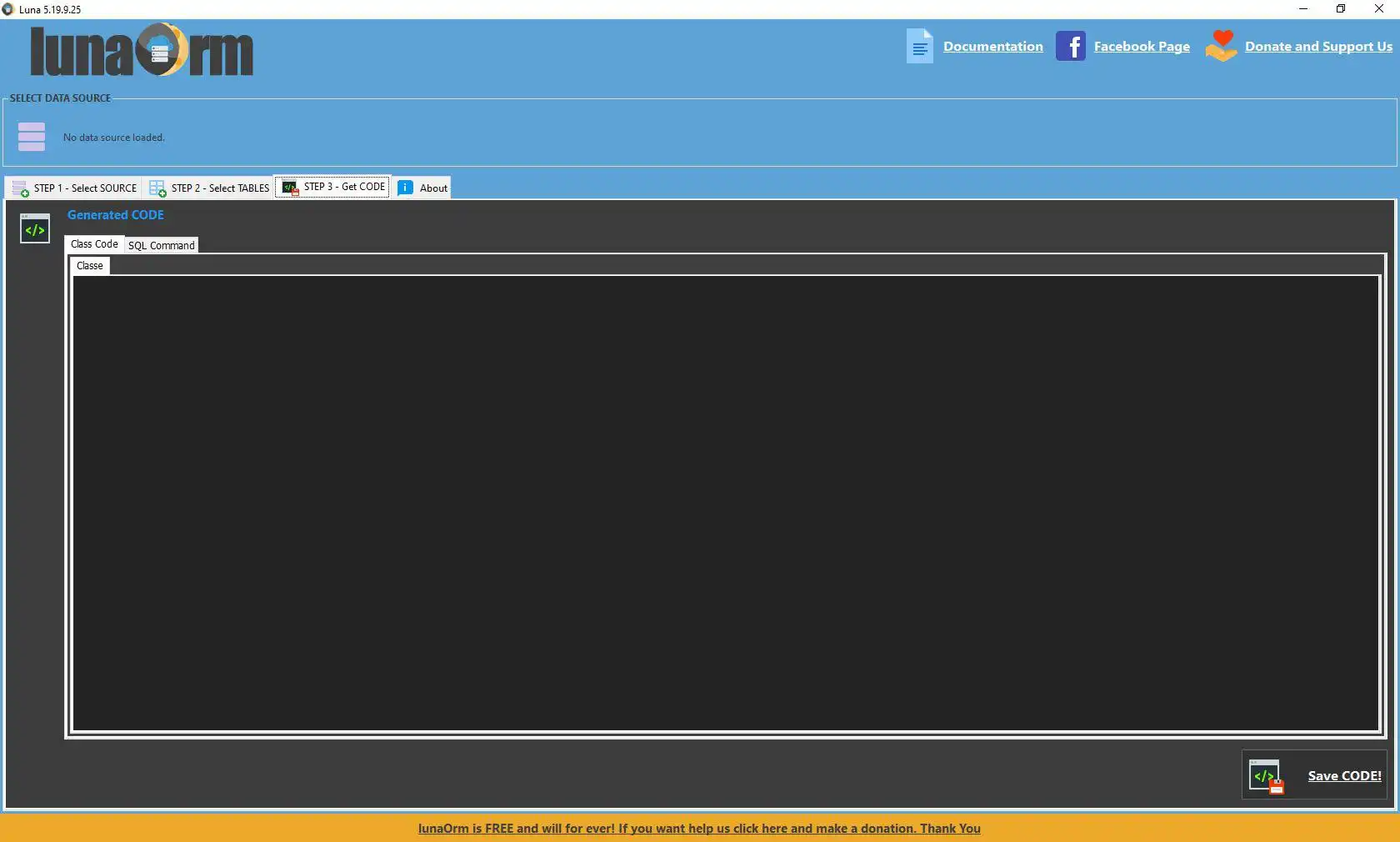
Task: Select the Class Code tab
Action: pos(94,244)
